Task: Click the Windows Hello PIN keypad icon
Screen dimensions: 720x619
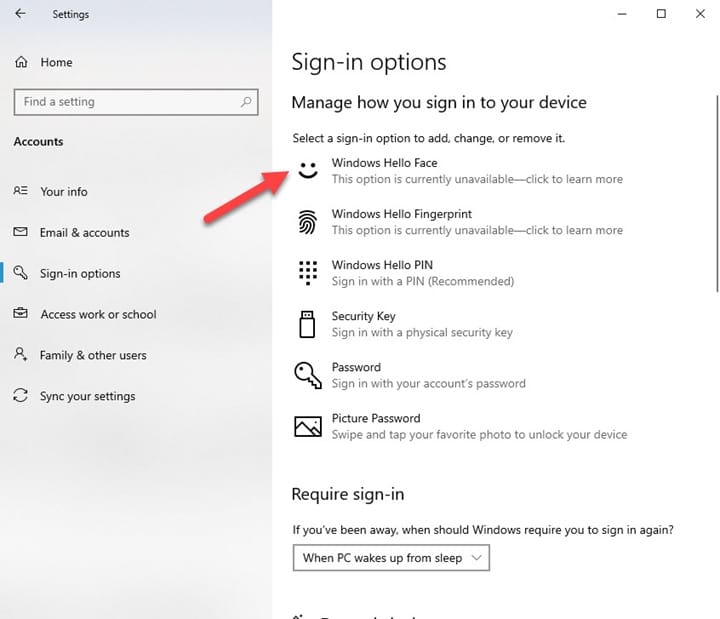Action: (308, 273)
